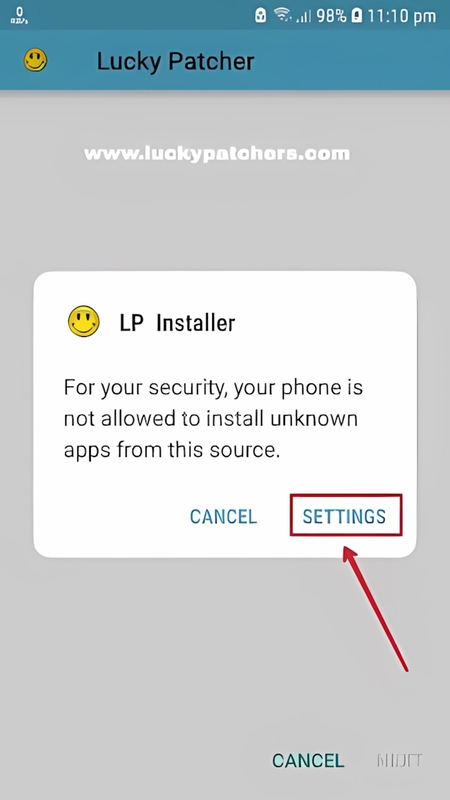Click the LP Installer dialog title

coord(177,322)
